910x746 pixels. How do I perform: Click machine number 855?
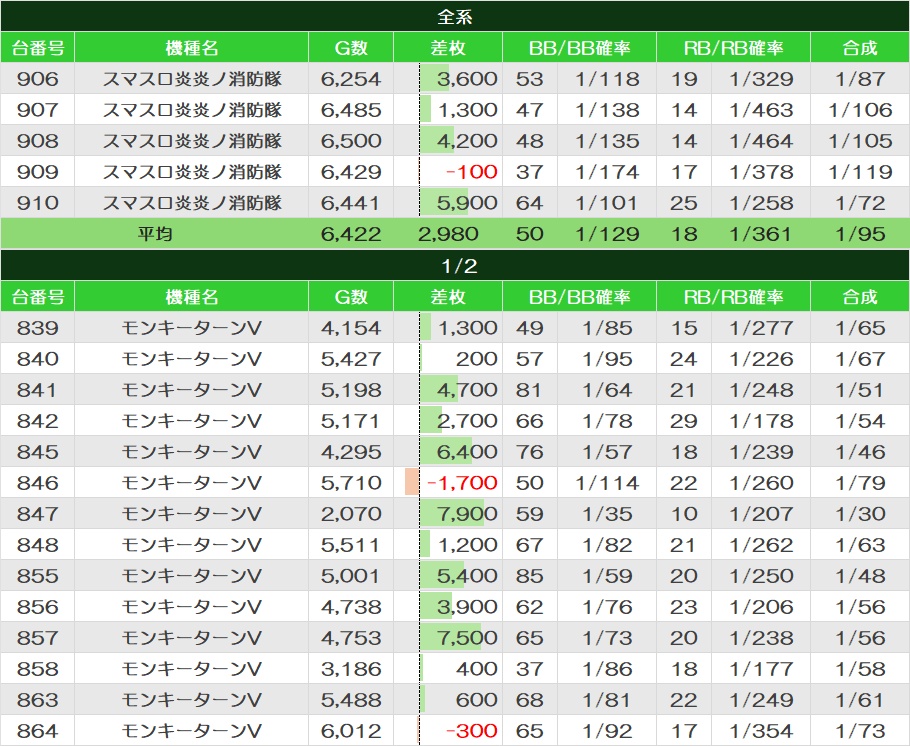click(x=38, y=576)
